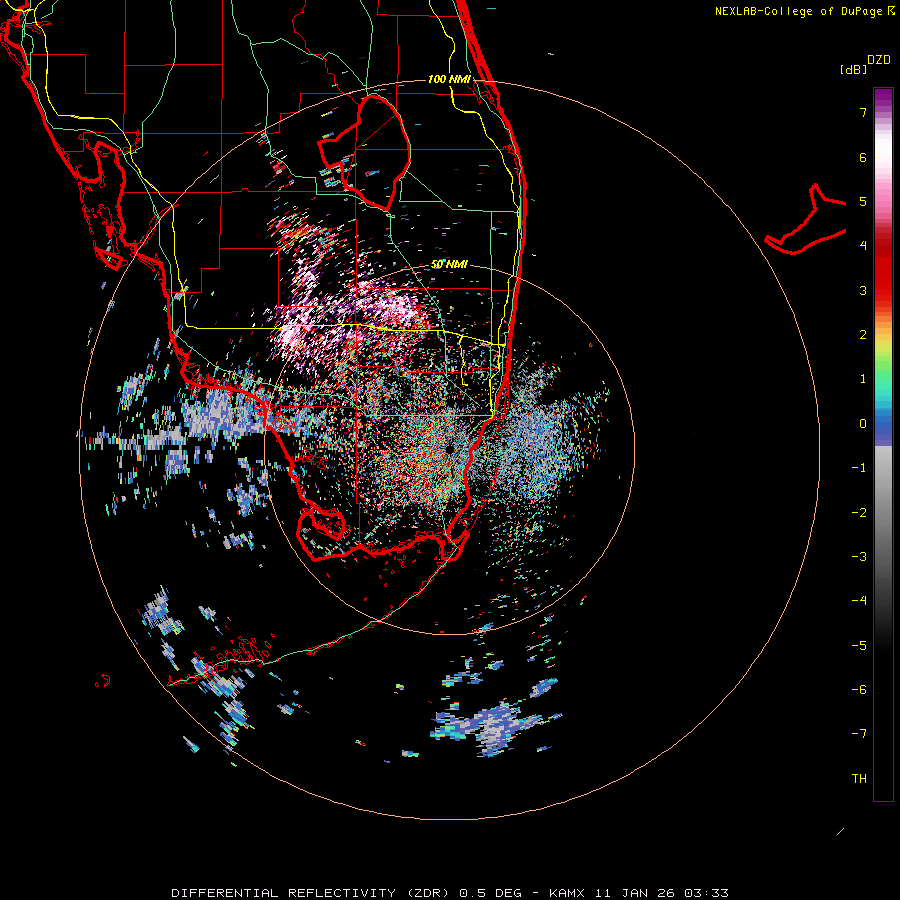
Task: Click the 5 dB scale tick label
Action: [x=863, y=201]
